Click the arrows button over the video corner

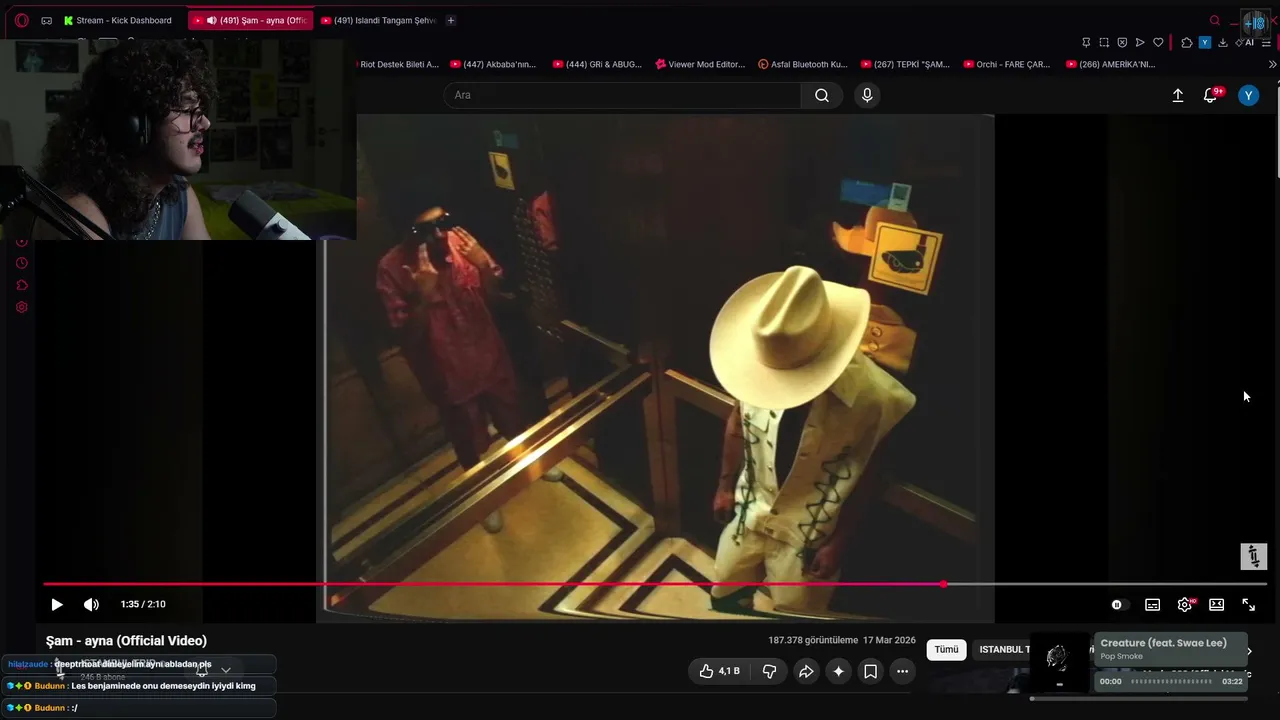1254,557
